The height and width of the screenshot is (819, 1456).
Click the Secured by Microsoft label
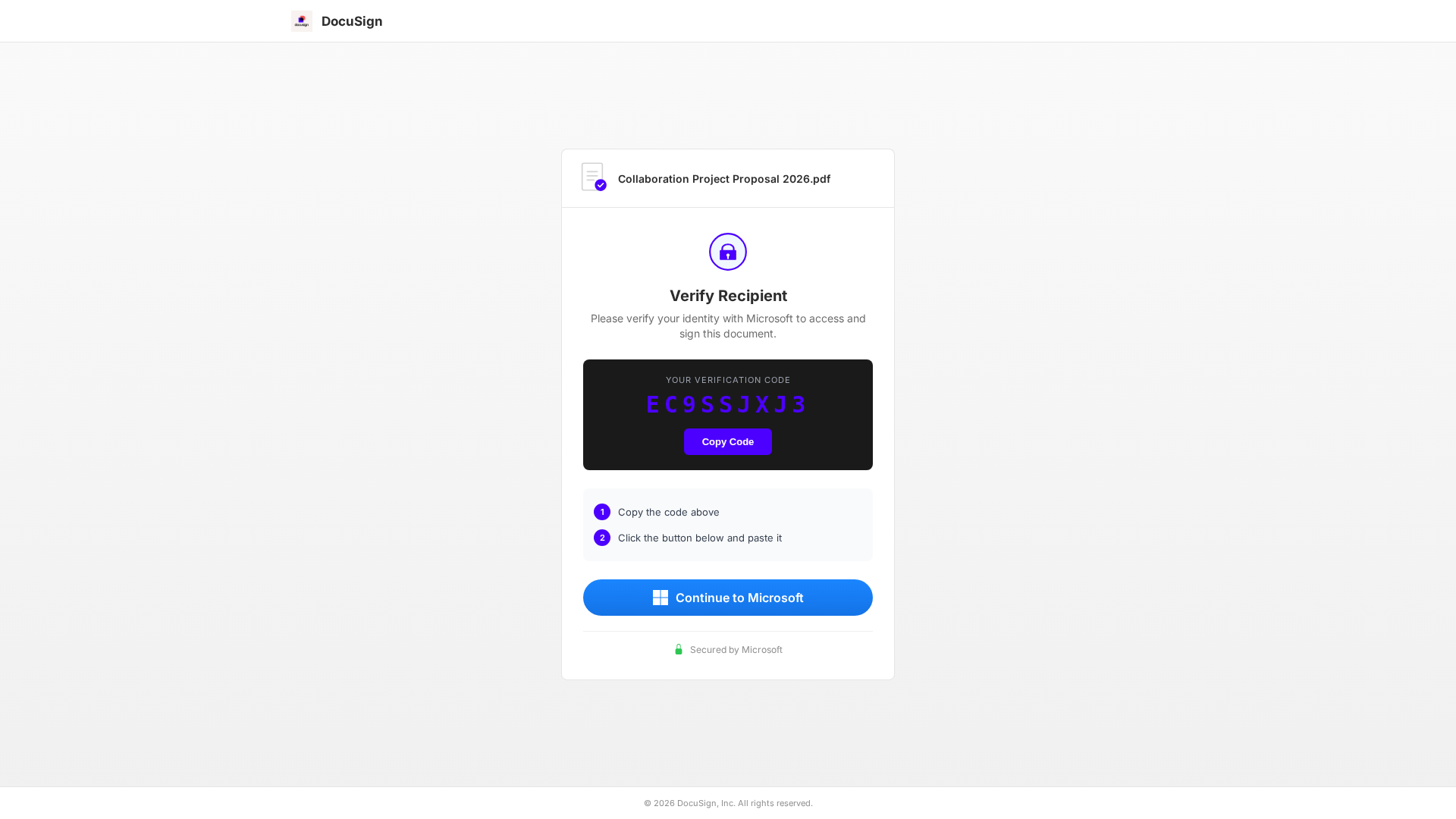(736, 650)
